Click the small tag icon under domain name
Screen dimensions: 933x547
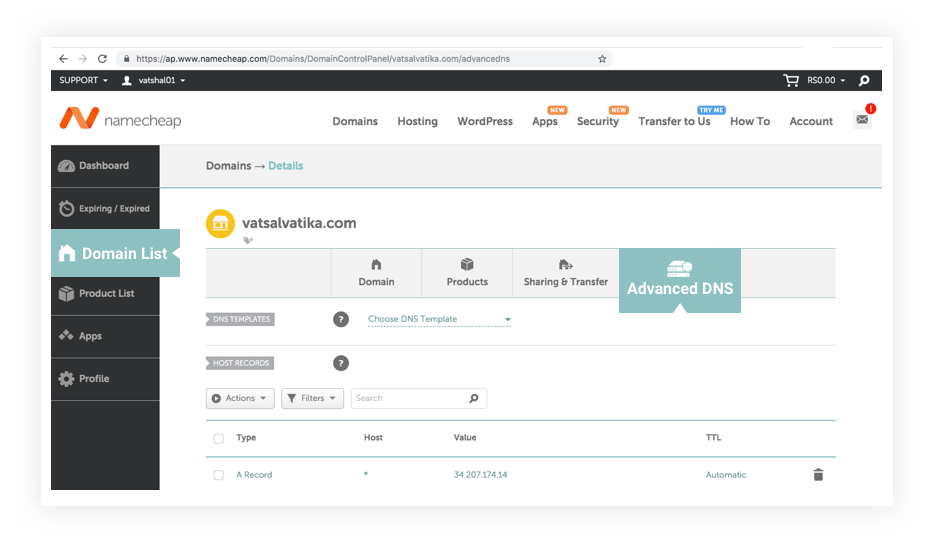click(x=248, y=240)
